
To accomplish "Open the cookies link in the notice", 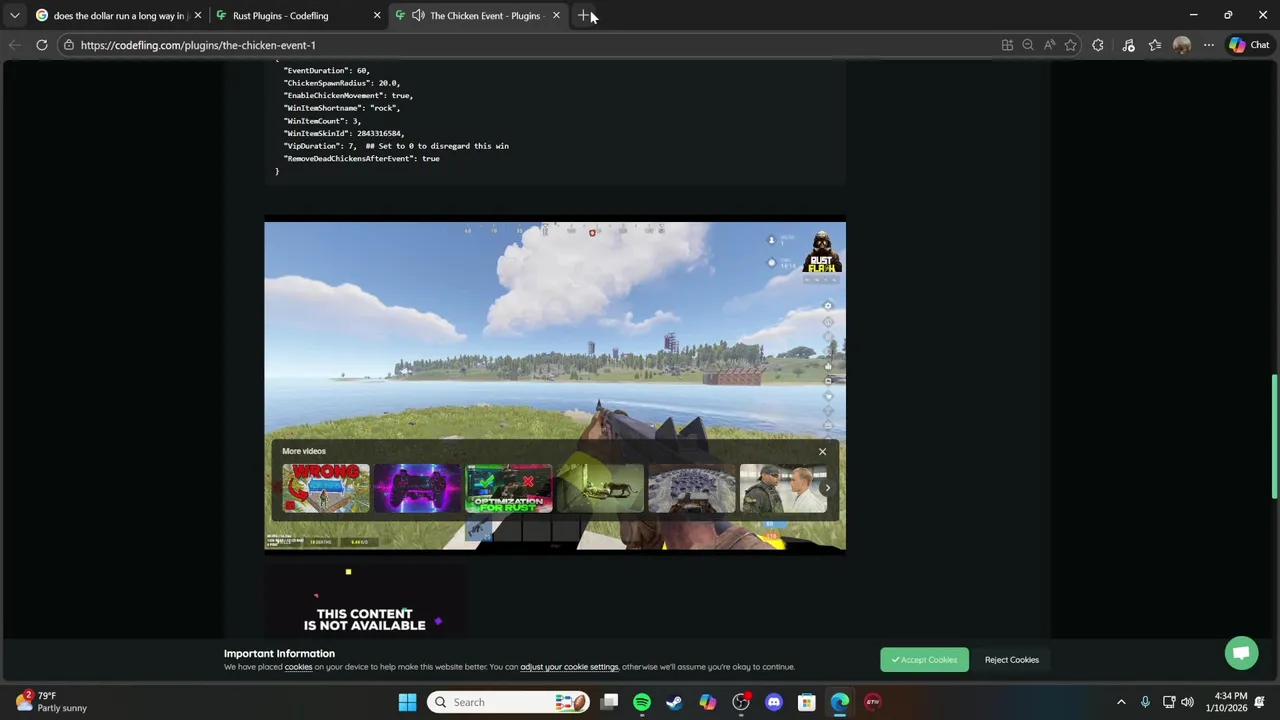I will pyautogui.click(x=298, y=667).
